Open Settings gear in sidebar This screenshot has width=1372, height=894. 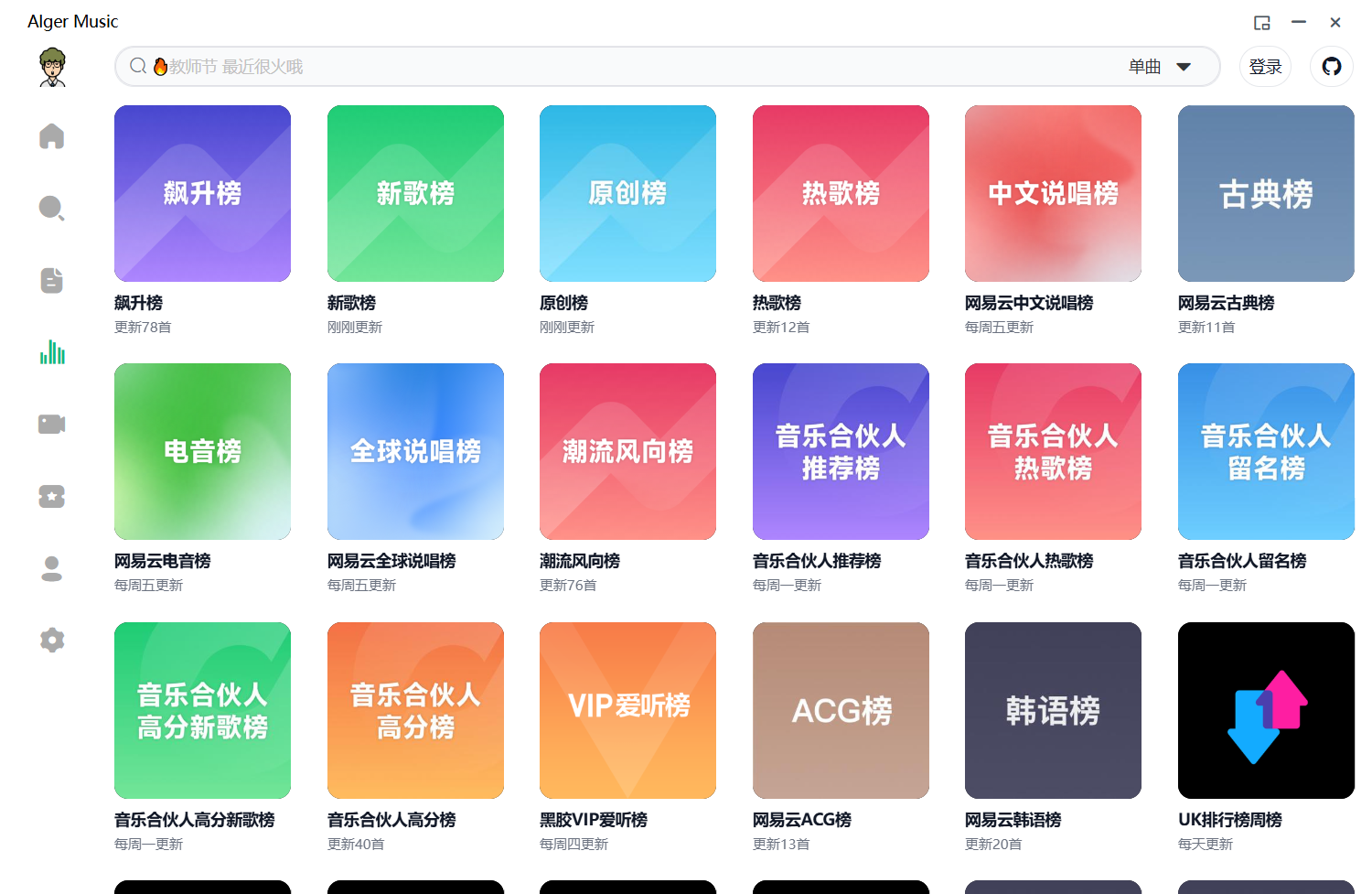coord(52,640)
